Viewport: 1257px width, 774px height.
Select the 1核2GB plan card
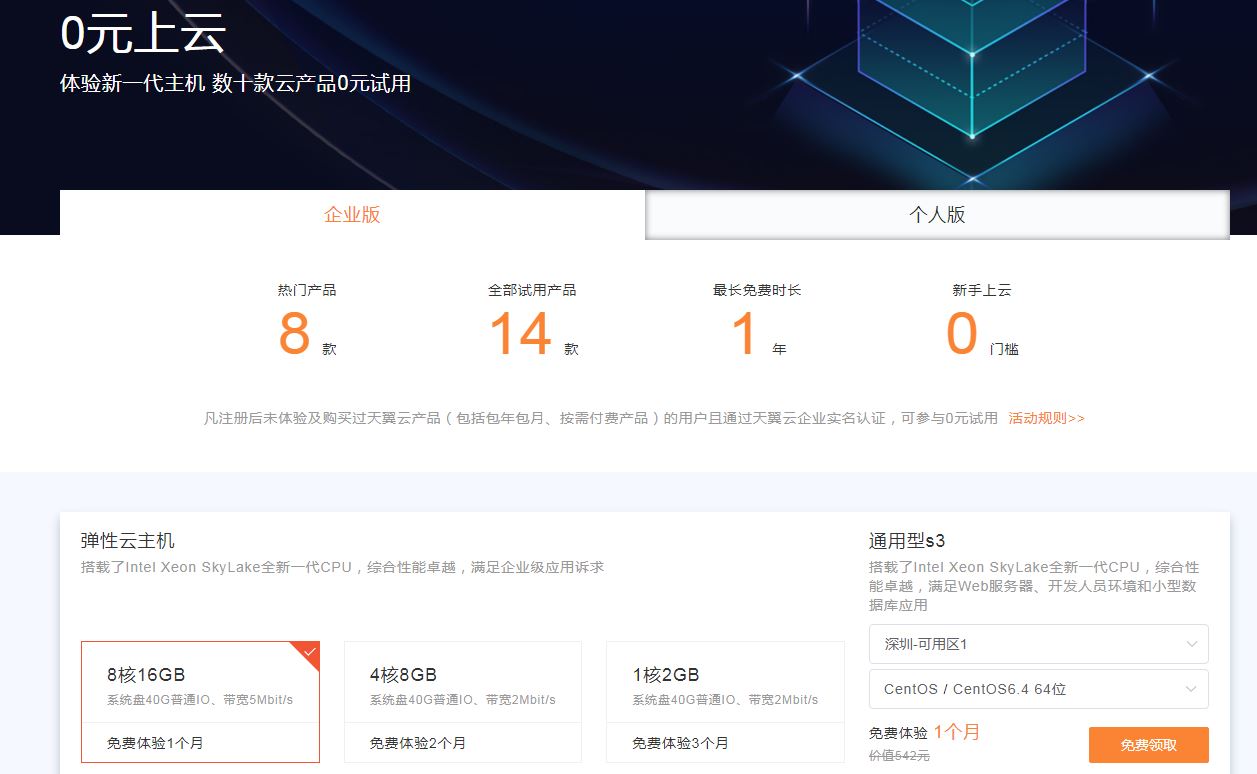tap(725, 702)
